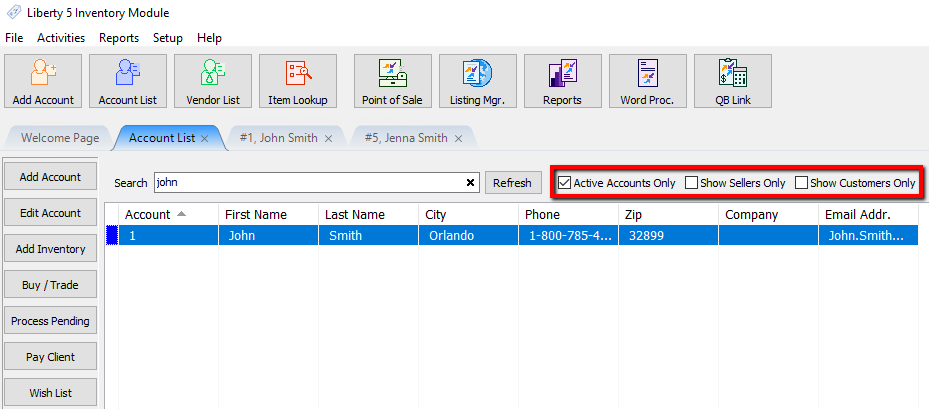
Task: Close the Account List tab
Action: click(204, 139)
